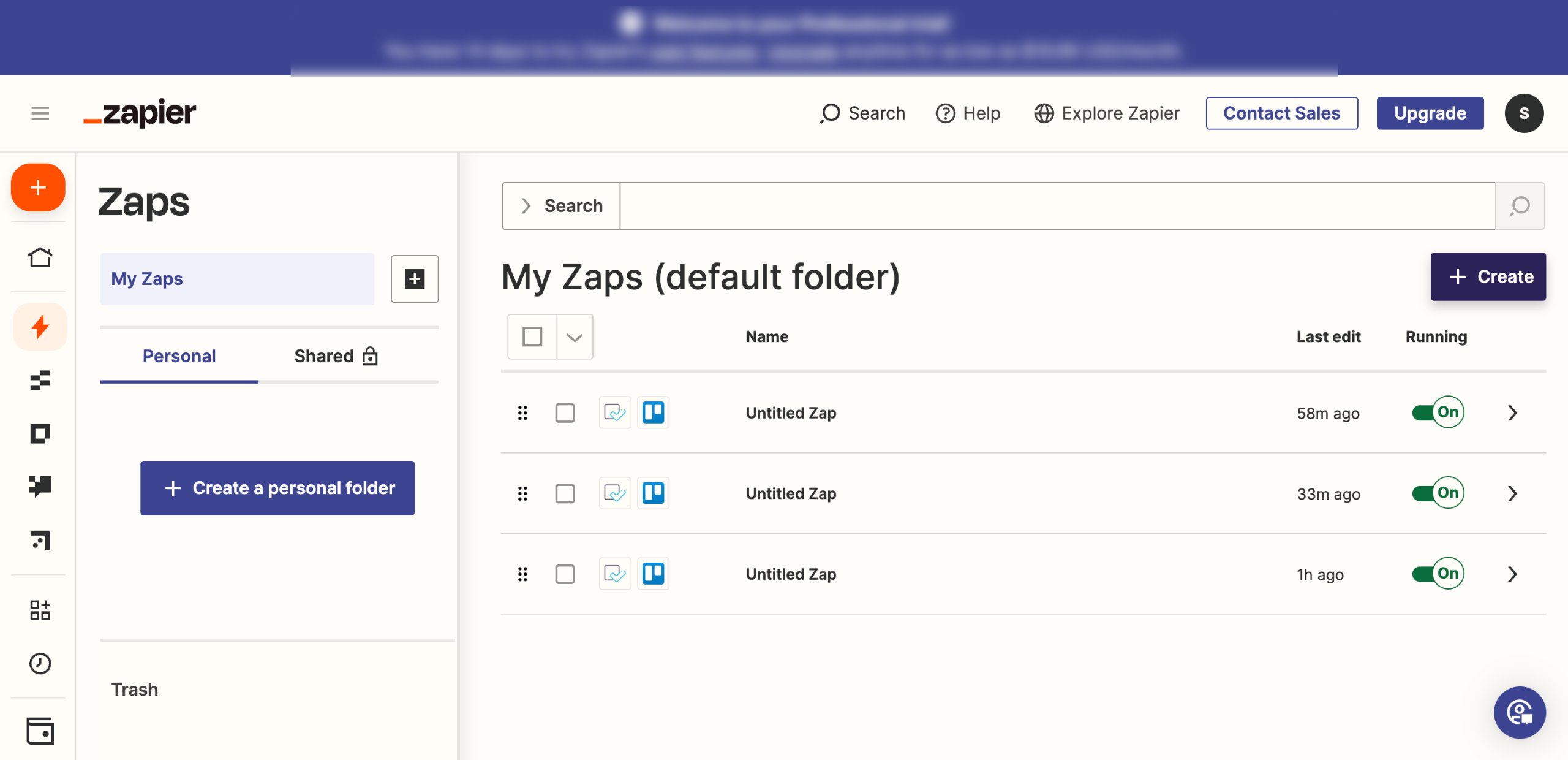Select the Zaps lightning bolt sidebar icon
Viewport: 1568px width, 760px height.
click(40, 327)
